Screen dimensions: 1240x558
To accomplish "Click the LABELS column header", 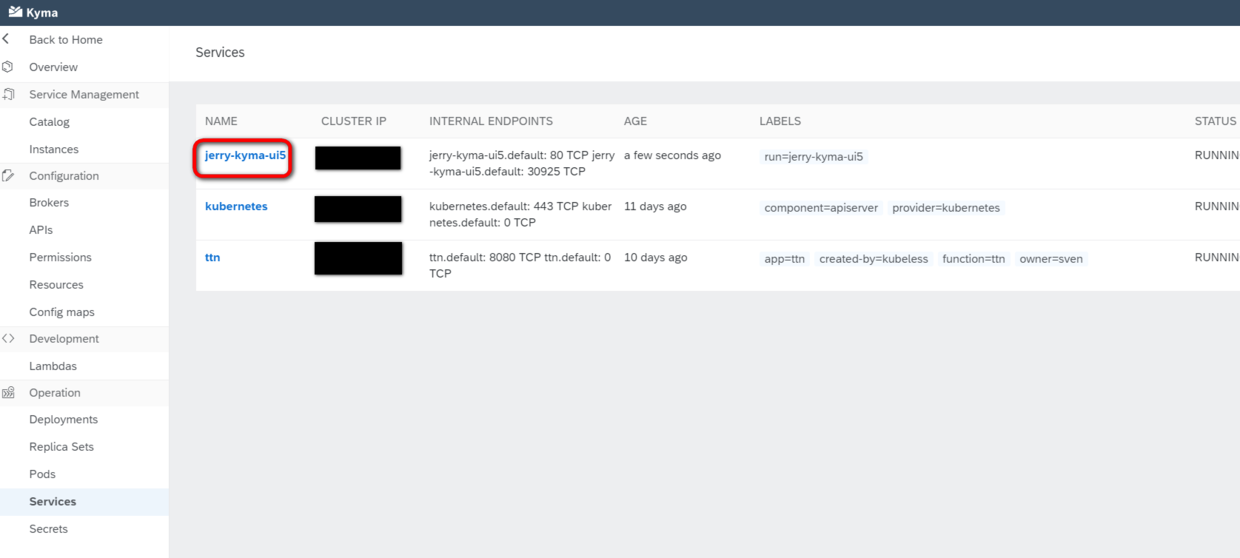I will (x=780, y=121).
